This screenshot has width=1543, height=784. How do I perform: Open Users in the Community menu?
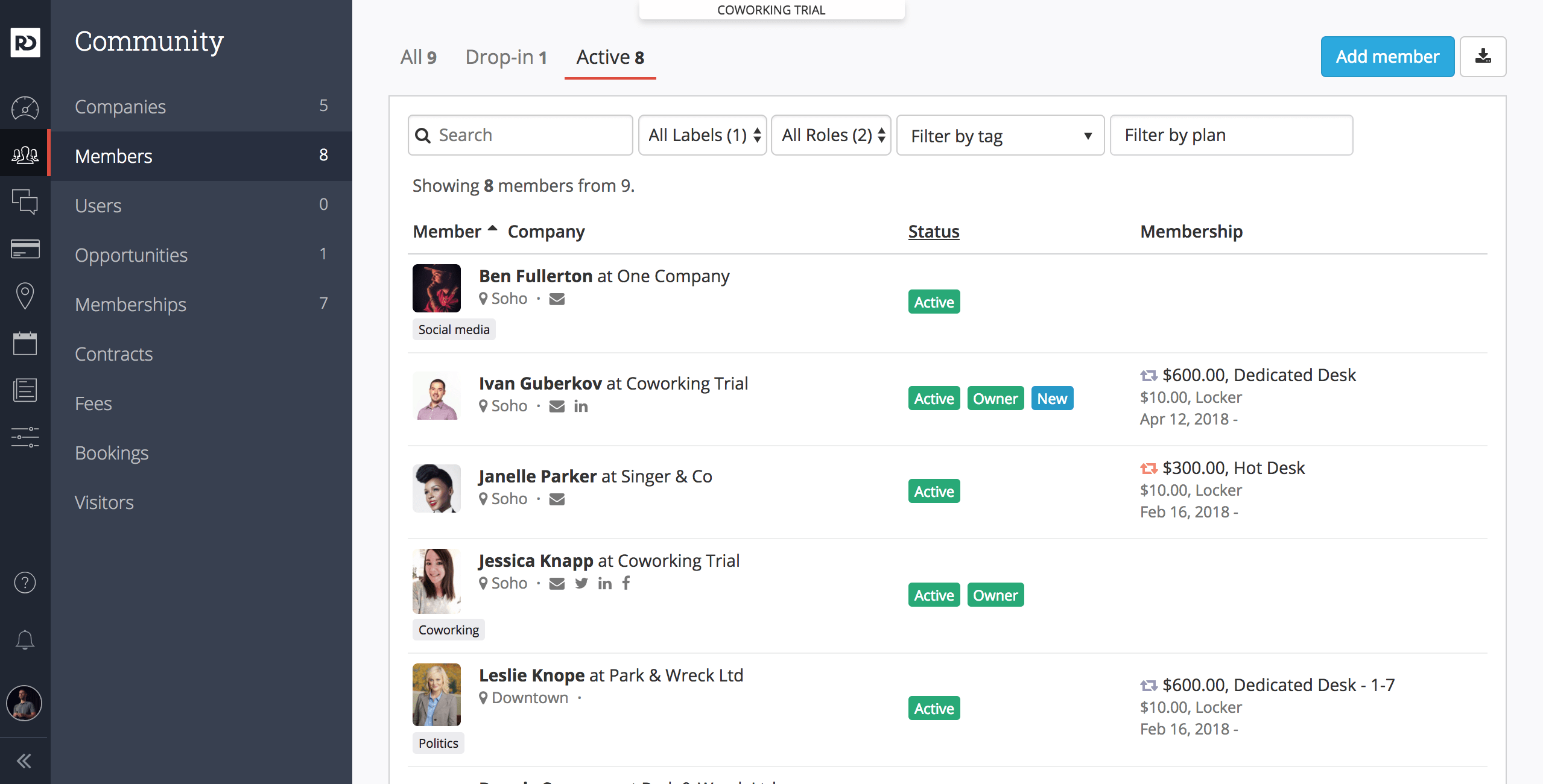(x=201, y=206)
